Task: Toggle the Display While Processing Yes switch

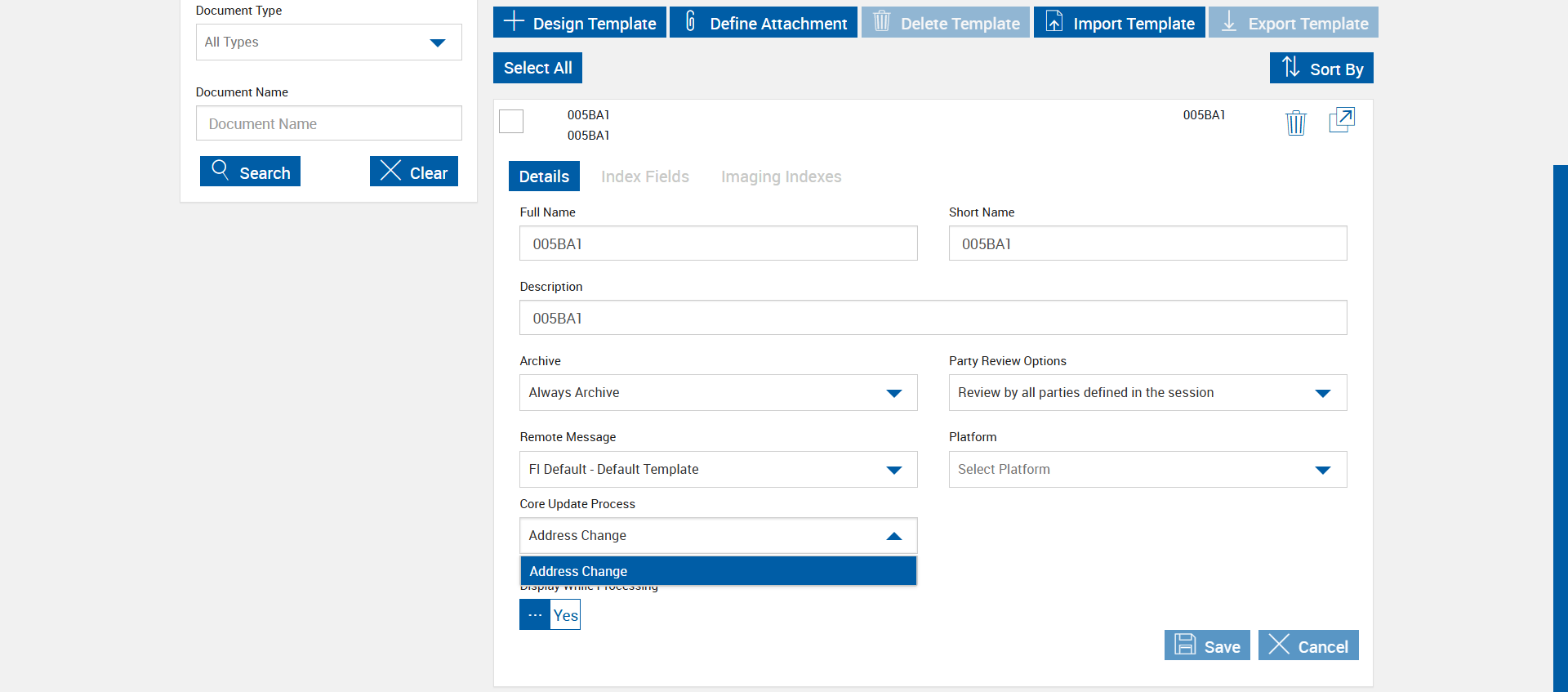Action: click(x=550, y=614)
